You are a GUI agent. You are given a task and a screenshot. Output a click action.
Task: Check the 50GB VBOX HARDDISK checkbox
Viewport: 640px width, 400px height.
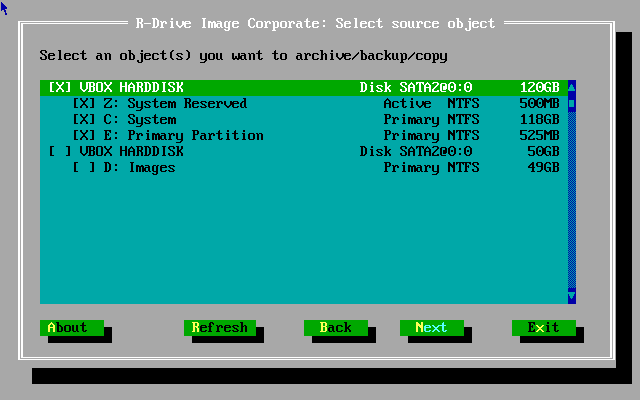coord(60,151)
